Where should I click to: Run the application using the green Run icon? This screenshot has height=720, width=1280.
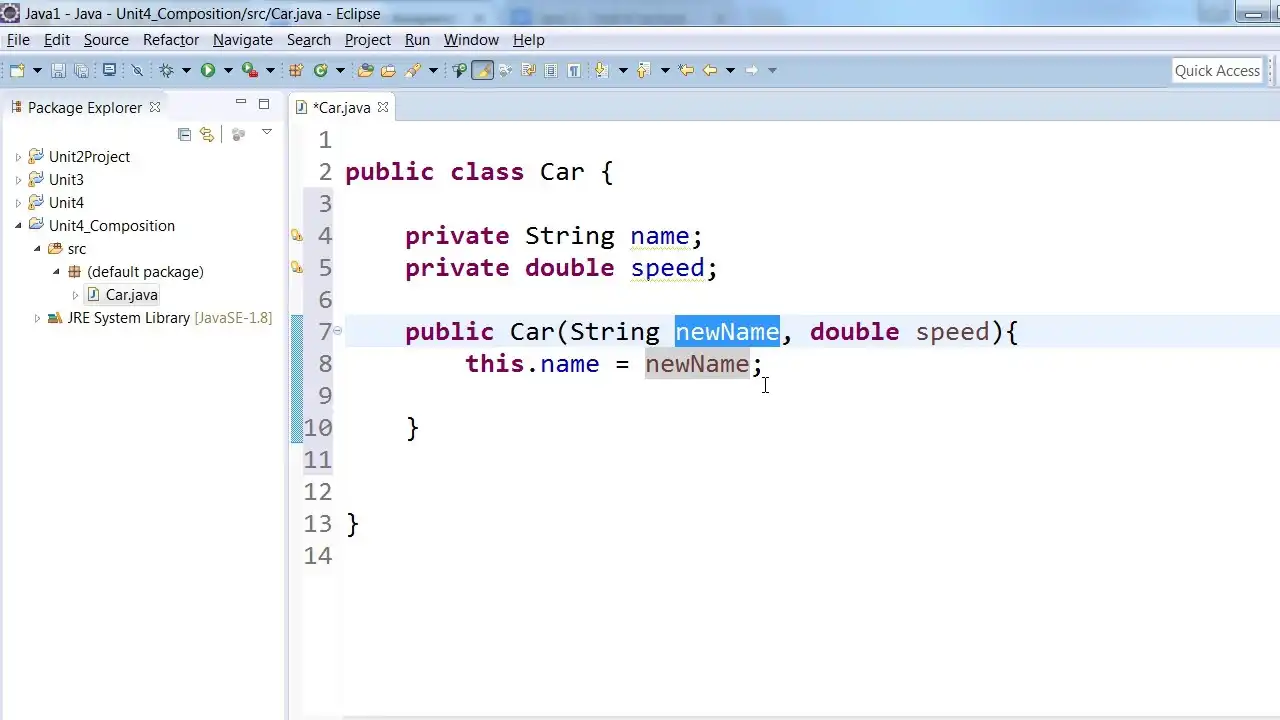click(208, 70)
